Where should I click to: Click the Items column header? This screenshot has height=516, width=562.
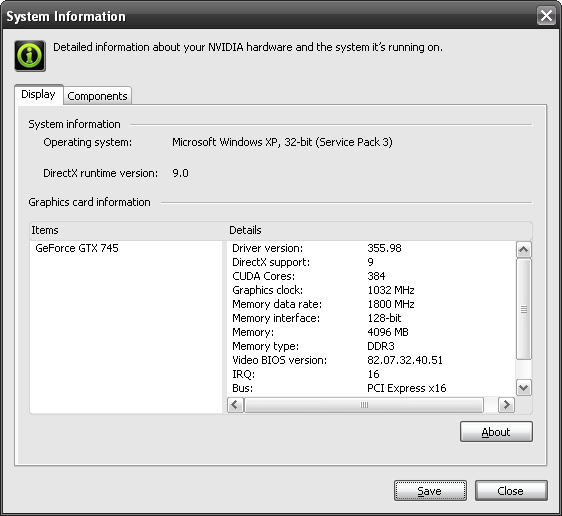(128, 230)
